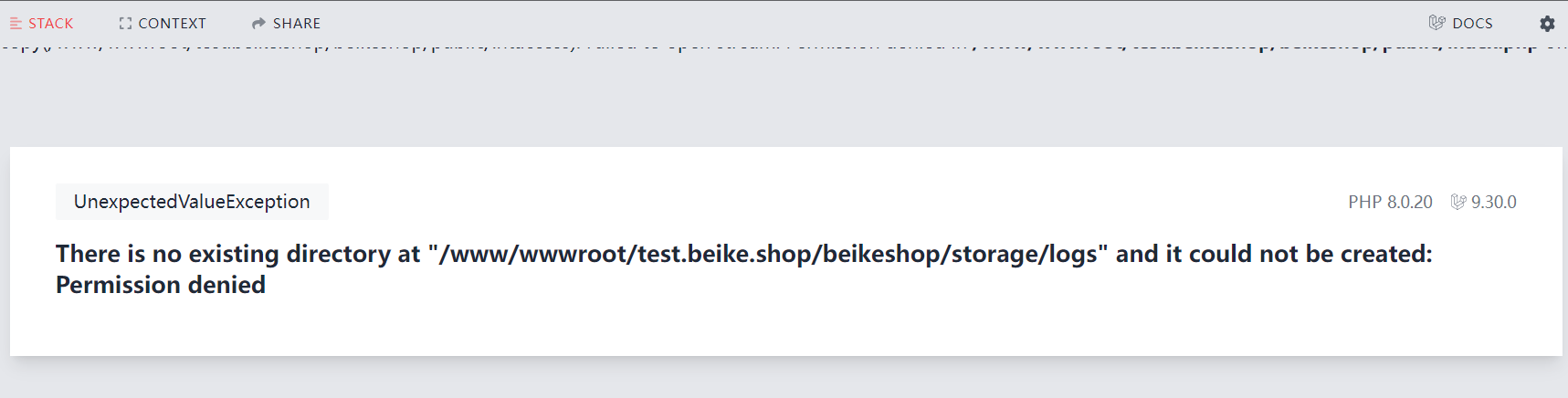1568x398 pixels.
Task: Open the SHARE dropdown
Action: pyautogui.click(x=286, y=24)
